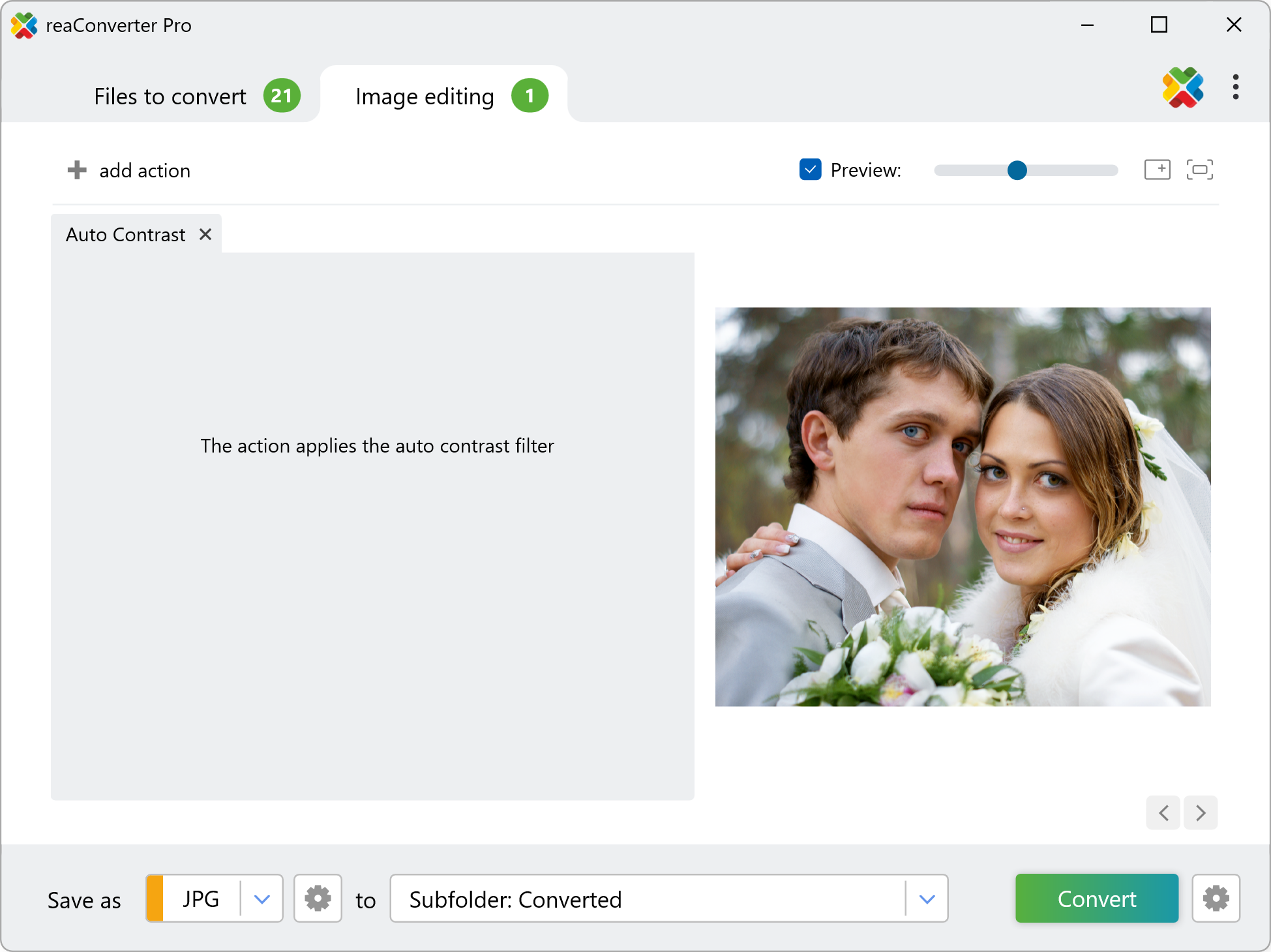Screen dimensions: 1271x952
Task: Remove the Auto Contrast action
Action: coord(205,234)
